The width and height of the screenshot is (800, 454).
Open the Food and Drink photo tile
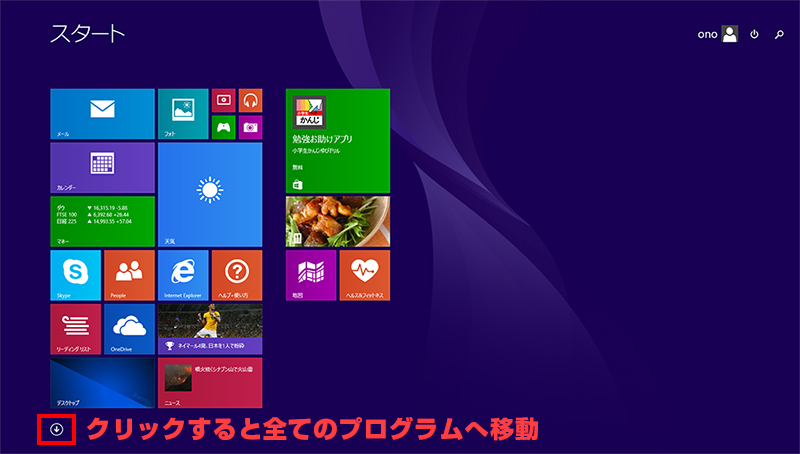point(338,221)
